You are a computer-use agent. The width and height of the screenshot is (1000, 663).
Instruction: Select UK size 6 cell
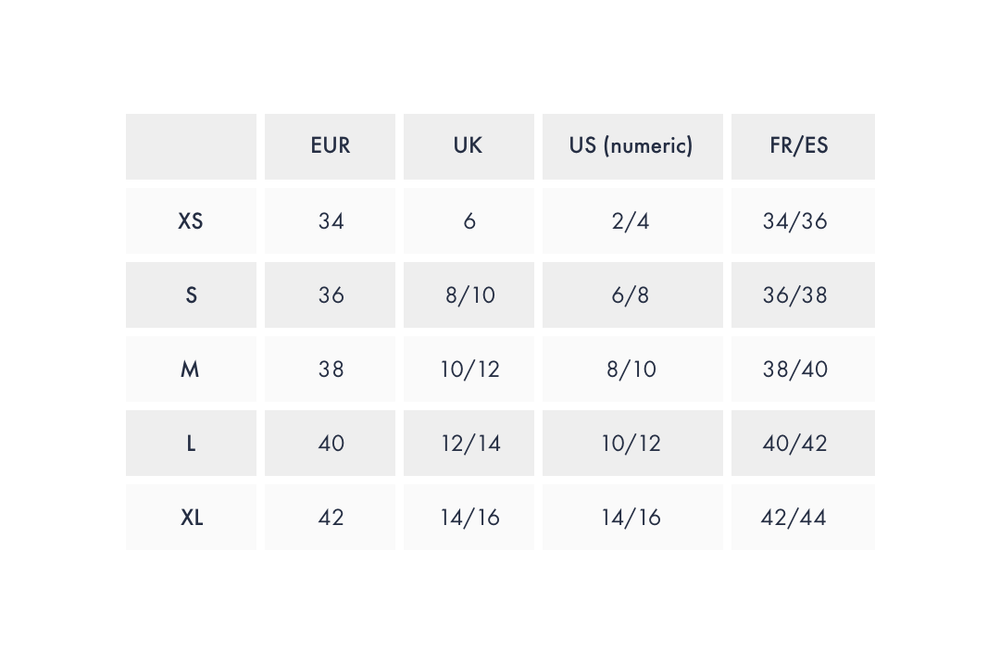tap(469, 221)
